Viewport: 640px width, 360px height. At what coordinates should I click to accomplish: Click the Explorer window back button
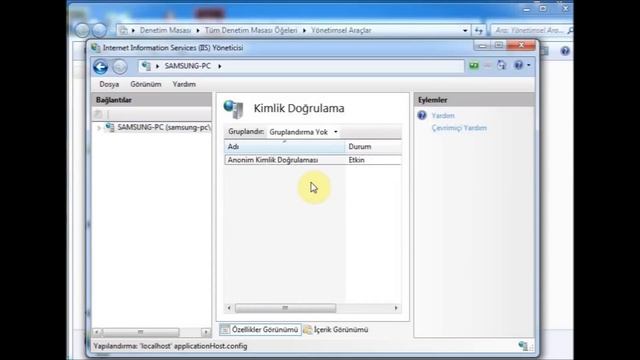pos(82,30)
